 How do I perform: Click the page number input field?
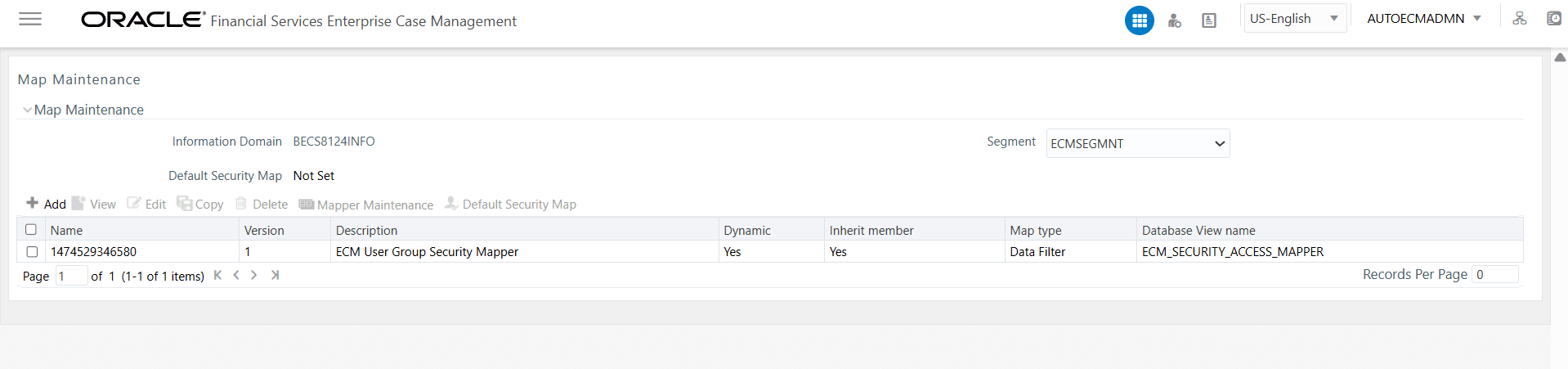coord(71,276)
